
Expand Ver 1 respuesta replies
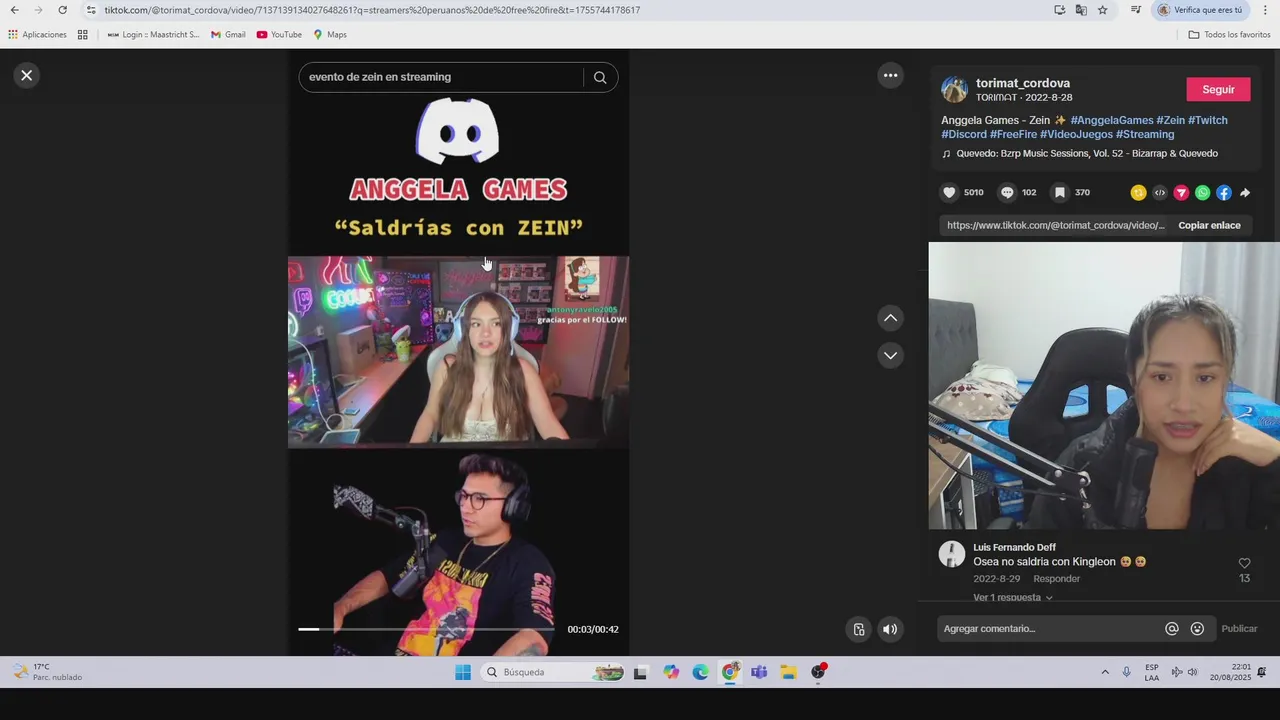(x=1012, y=597)
